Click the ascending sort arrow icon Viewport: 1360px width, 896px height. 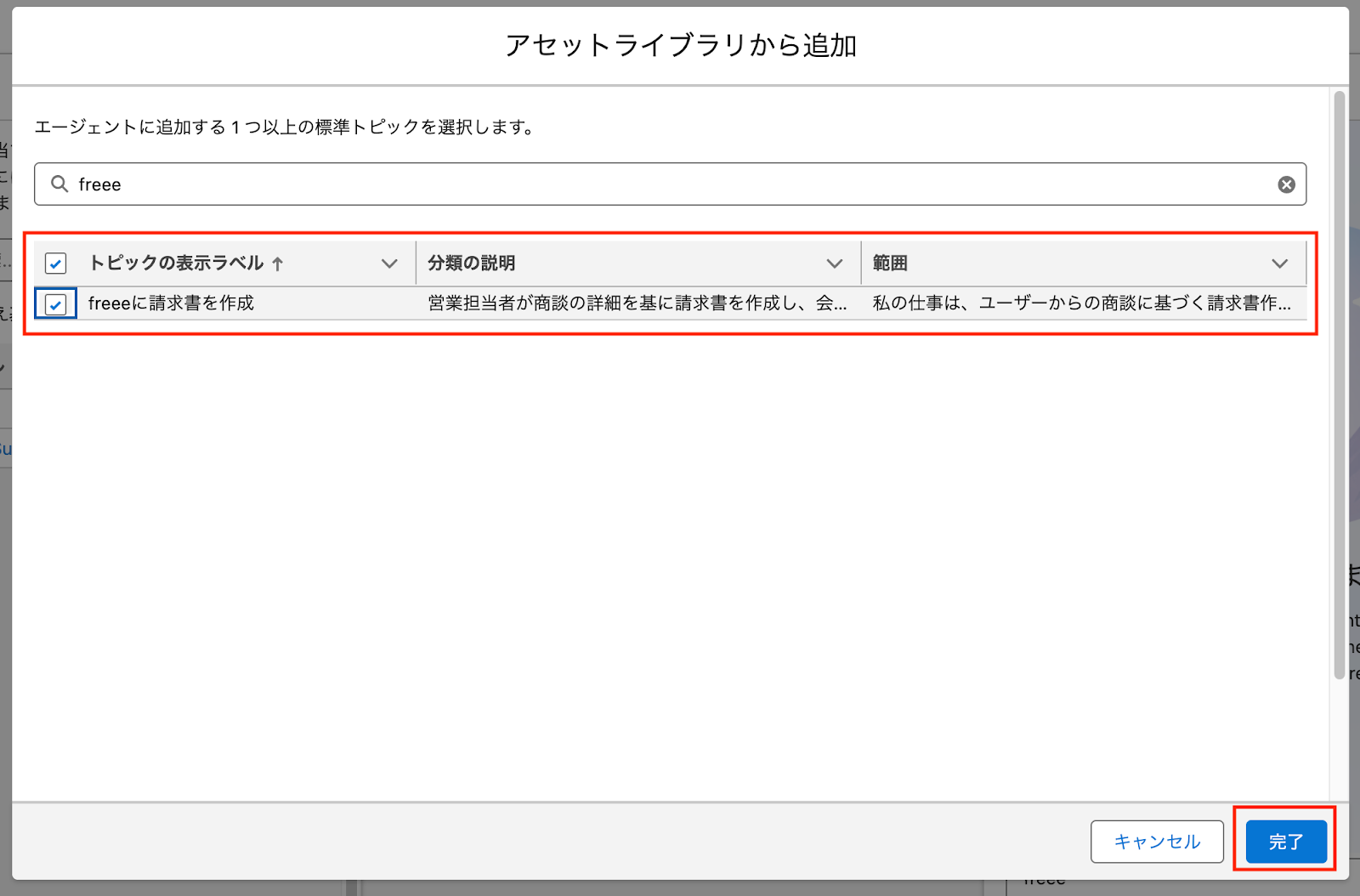tap(277, 264)
